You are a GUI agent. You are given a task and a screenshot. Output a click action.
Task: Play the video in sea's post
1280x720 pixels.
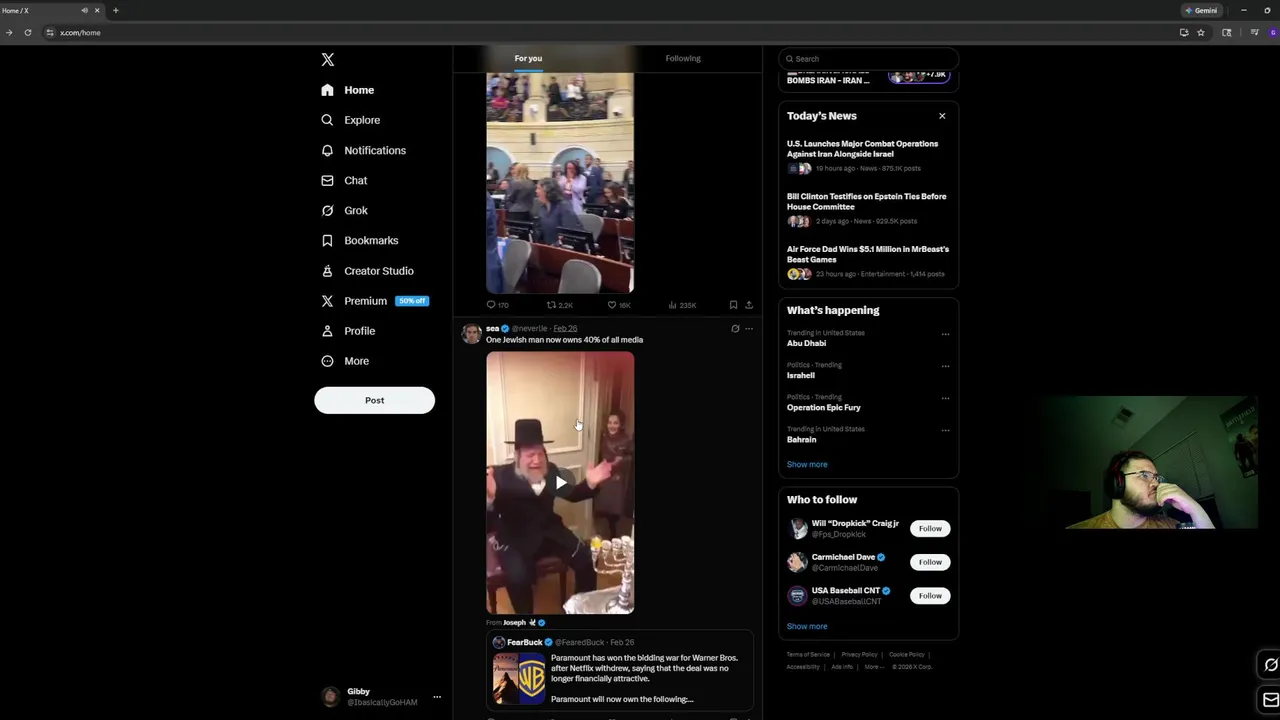pyautogui.click(x=560, y=483)
